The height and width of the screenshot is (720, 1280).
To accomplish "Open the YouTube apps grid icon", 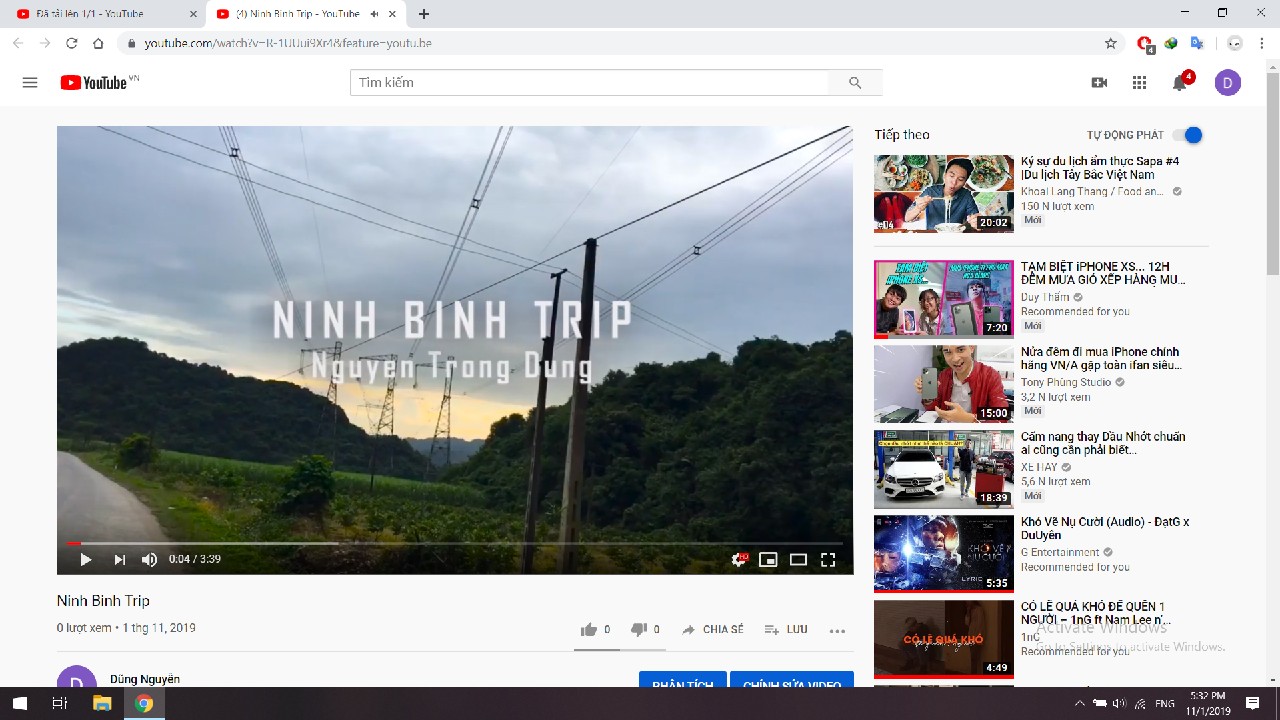I will tap(1139, 83).
